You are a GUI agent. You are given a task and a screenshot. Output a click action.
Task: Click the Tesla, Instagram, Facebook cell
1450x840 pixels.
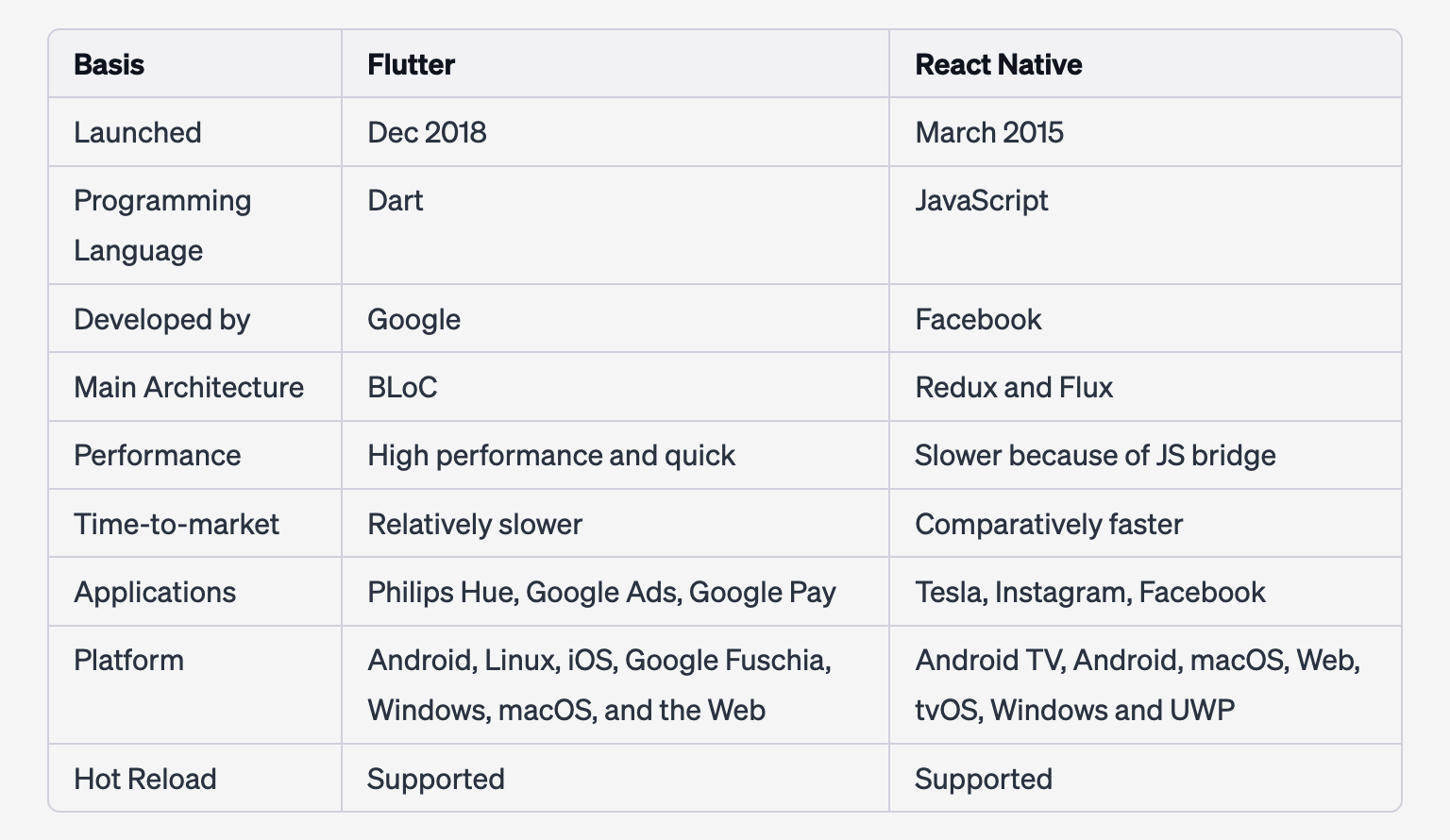pos(1089,592)
